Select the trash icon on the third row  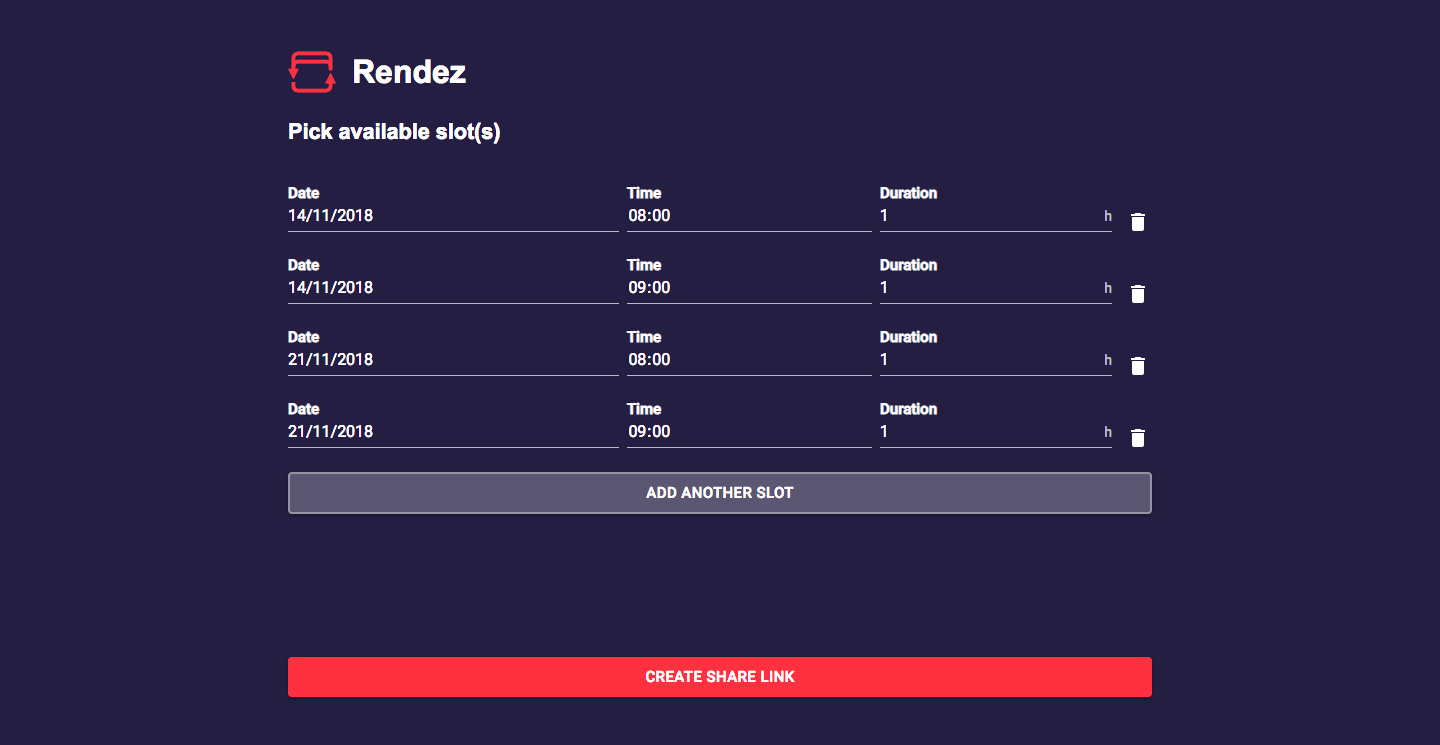point(1137,366)
